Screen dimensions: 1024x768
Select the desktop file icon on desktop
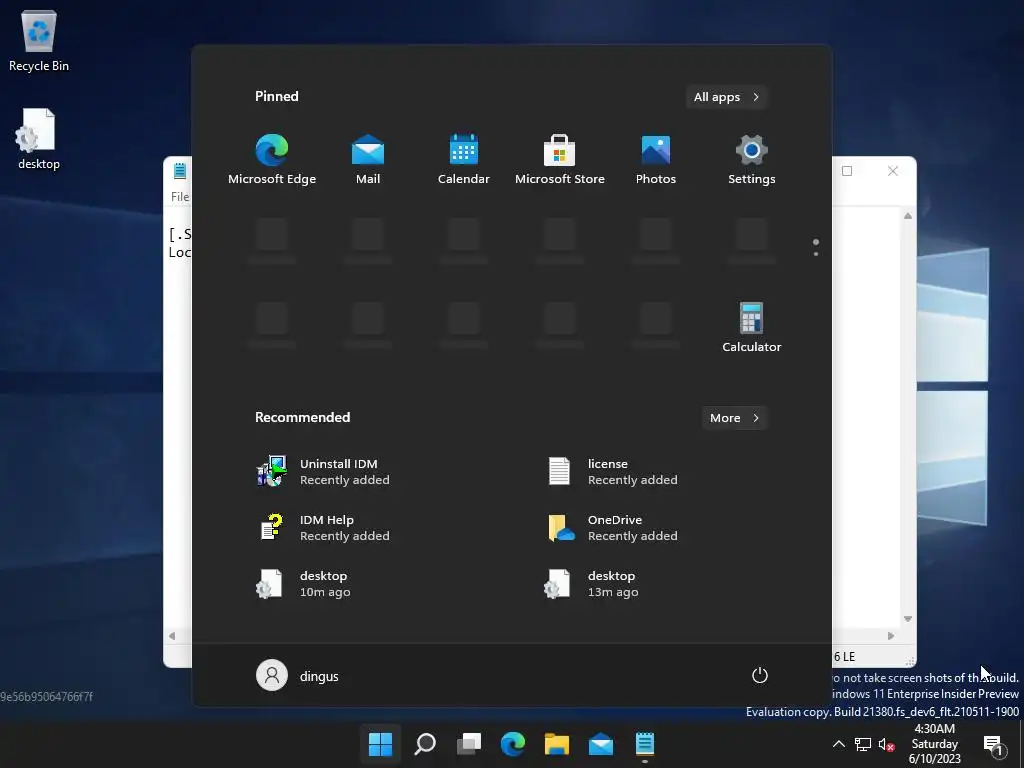point(39,139)
